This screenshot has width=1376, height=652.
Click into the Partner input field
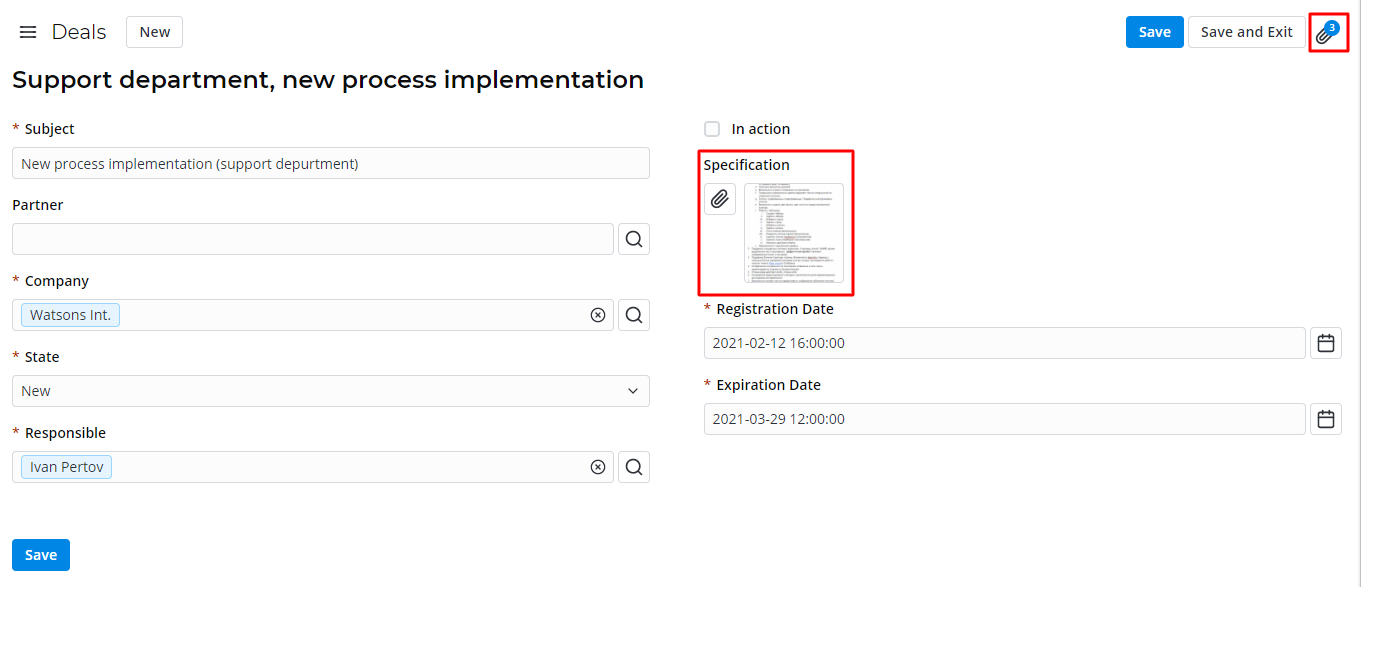click(x=313, y=239)
